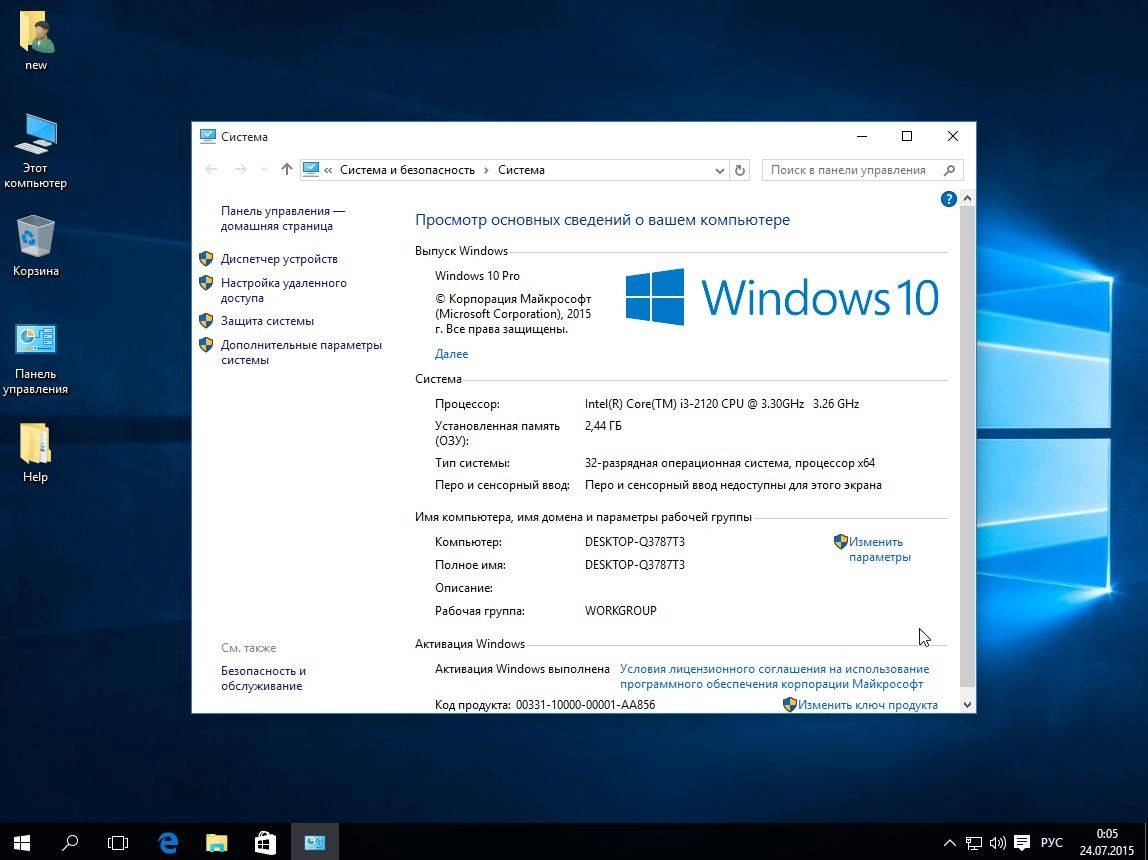The height and width of the screenshot is (860, 1148).
Task: Open the 'new' user folder on desktop
Action: pyautogui.click(x=36, y=42)
